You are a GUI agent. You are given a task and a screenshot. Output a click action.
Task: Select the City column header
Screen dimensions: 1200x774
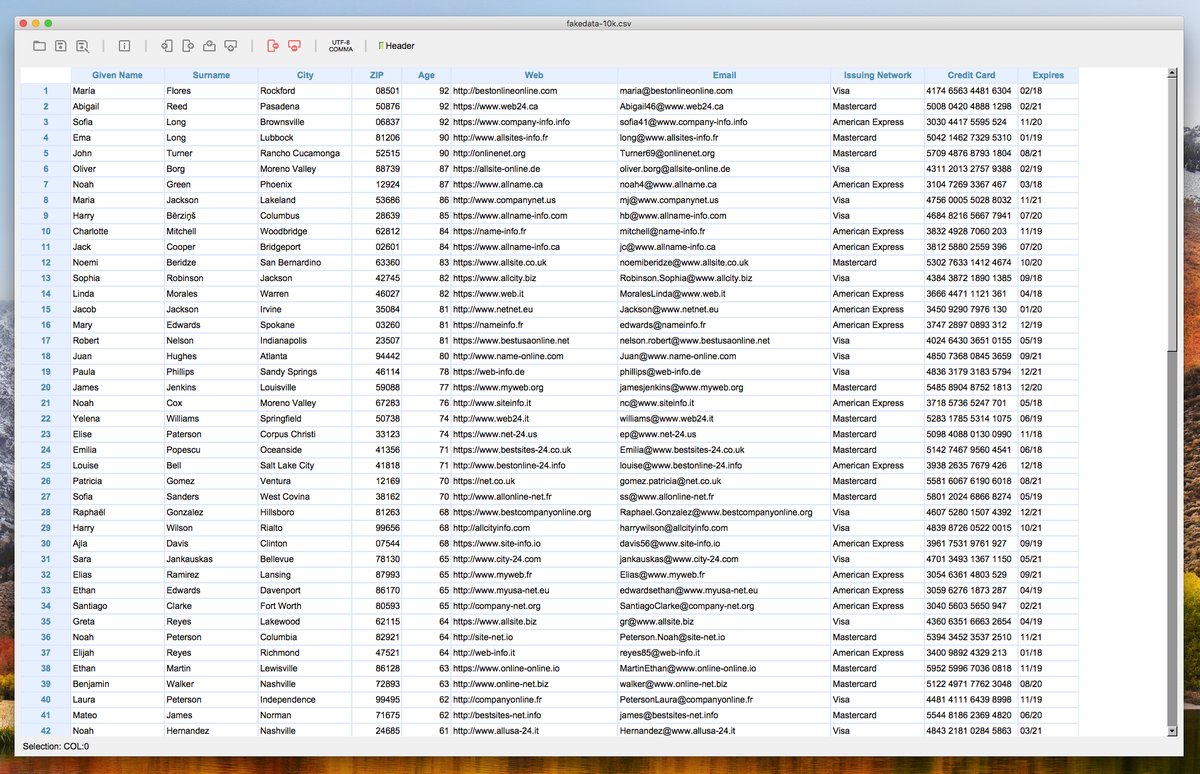305,75
